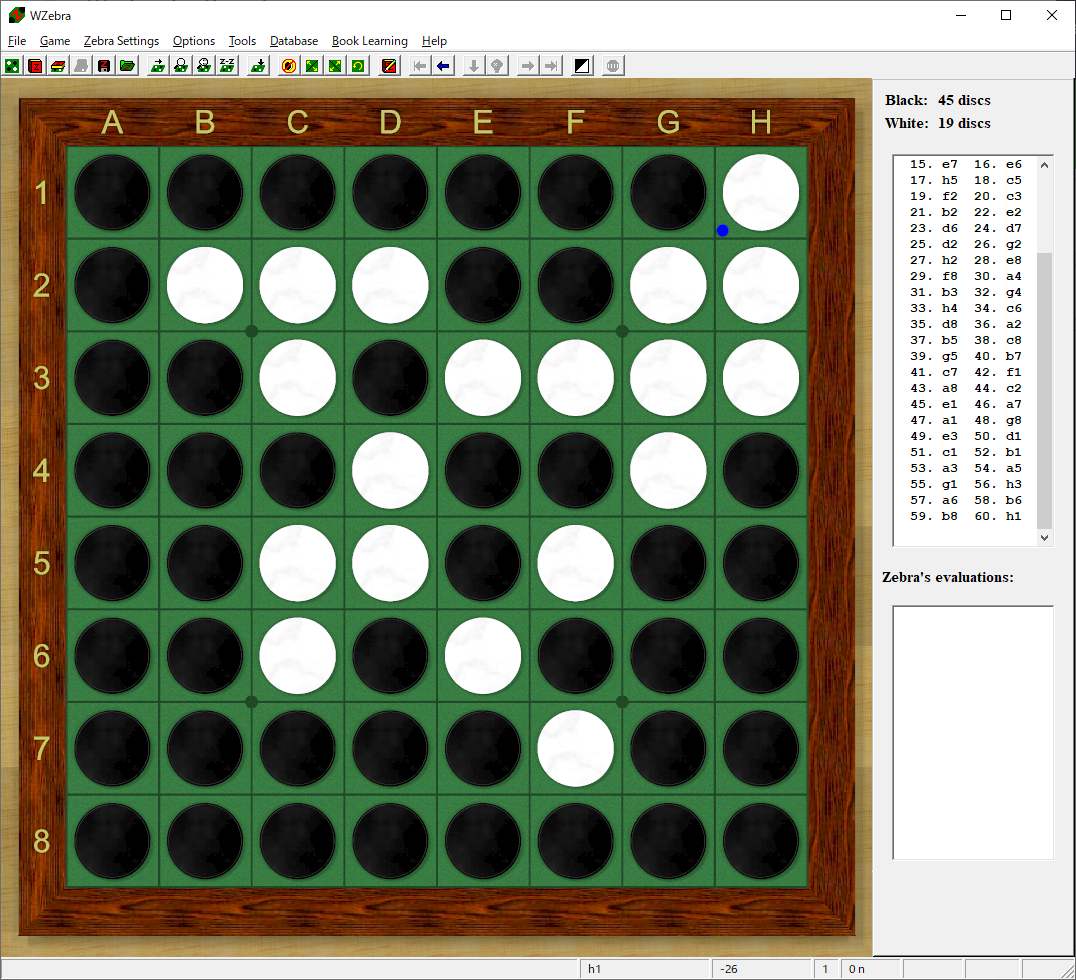The width and height of the screenshot is (1076, 980).
Task: Open the Options menu
Action: click(194, 41)
